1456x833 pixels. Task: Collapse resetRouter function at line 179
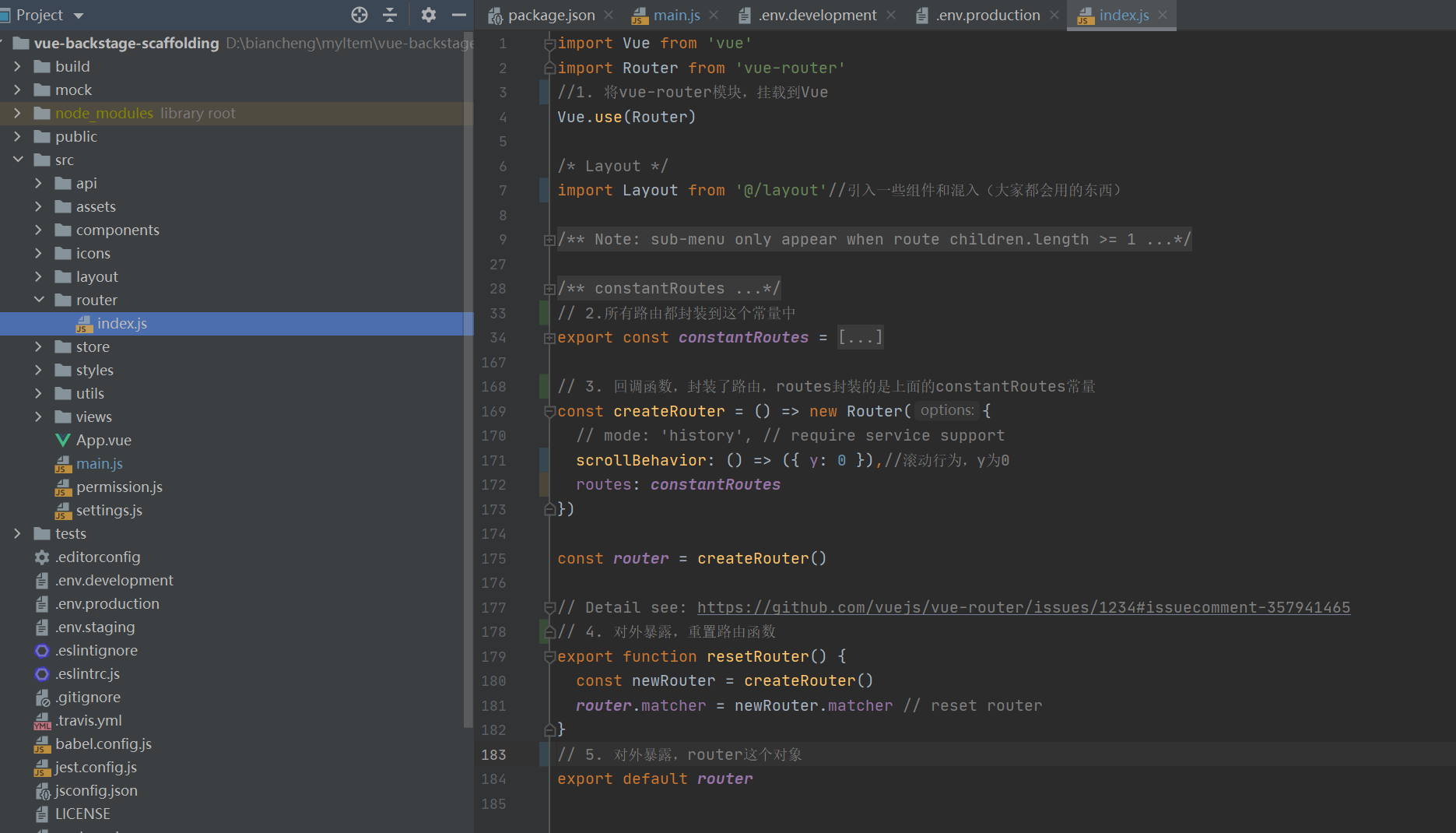click(549, 656)
